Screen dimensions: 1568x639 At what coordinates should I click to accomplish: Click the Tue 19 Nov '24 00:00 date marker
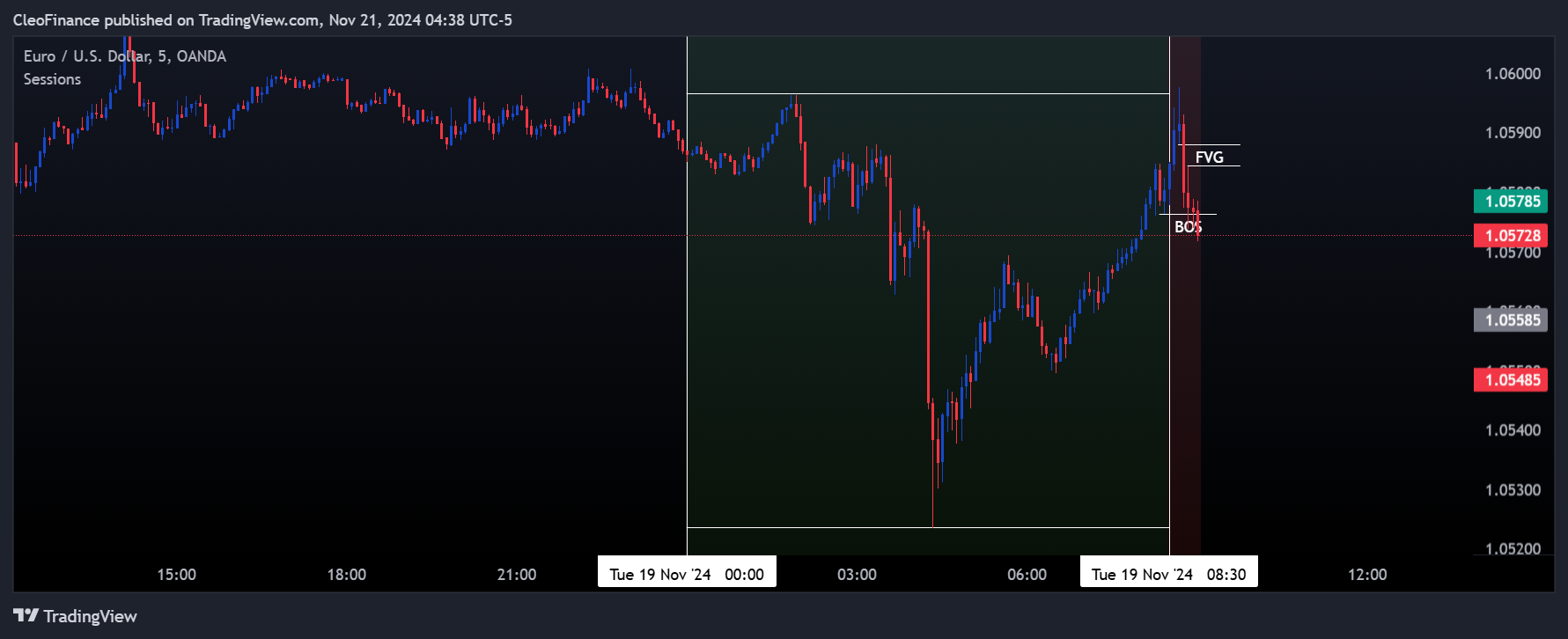687,571
